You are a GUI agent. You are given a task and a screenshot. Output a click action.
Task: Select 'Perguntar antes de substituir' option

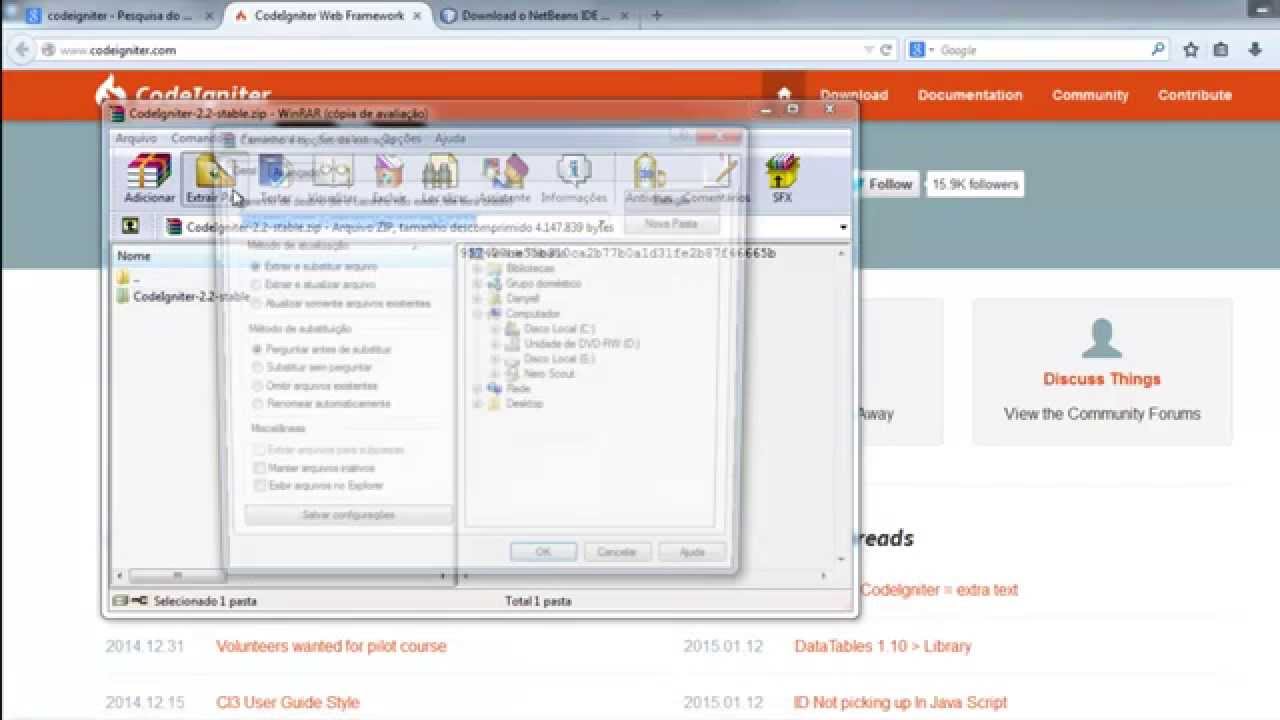pos(257,350)
